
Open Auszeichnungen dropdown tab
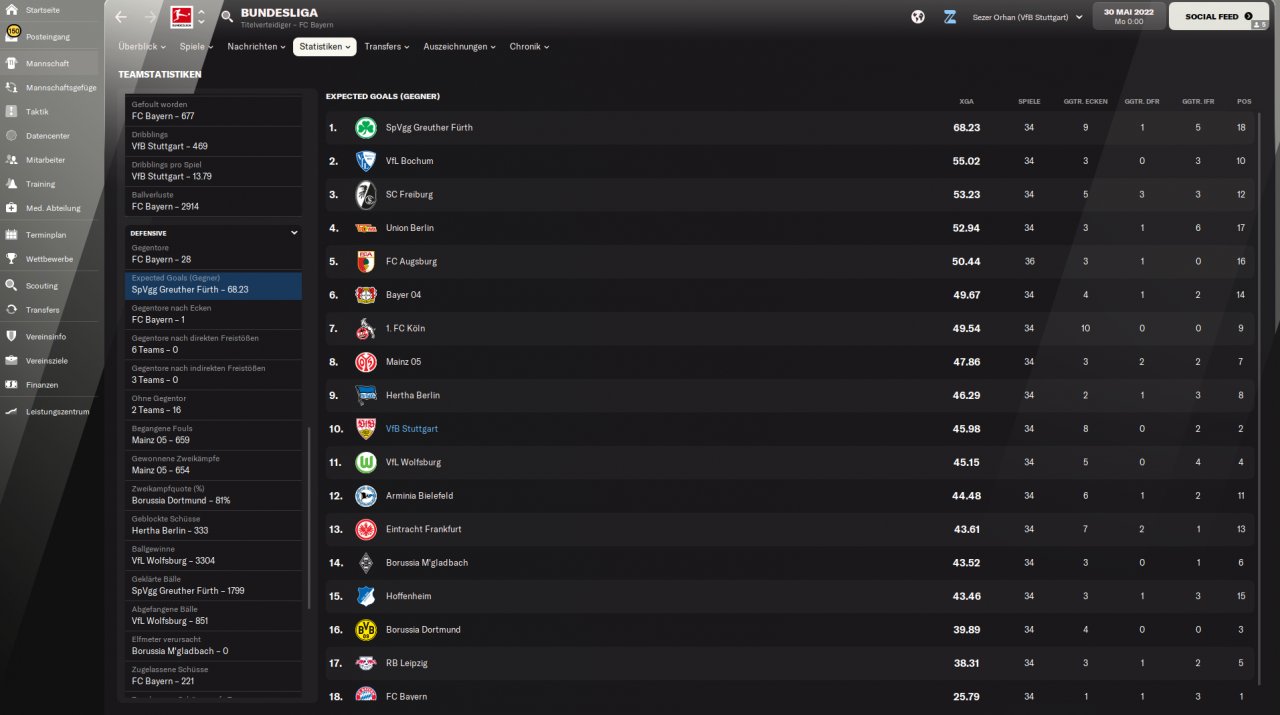[459, 46]
